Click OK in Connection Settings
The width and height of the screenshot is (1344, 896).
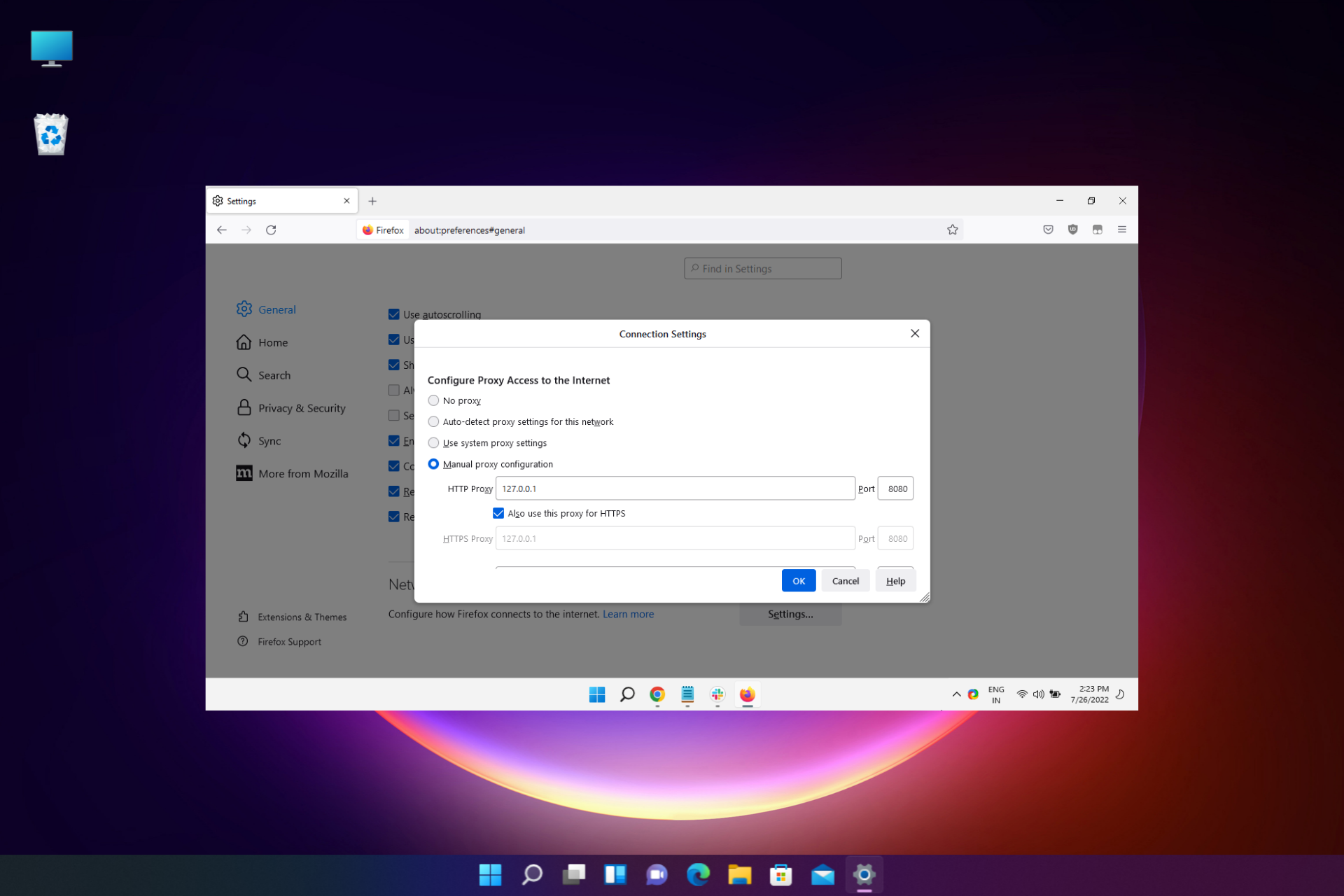coord(798,581)
